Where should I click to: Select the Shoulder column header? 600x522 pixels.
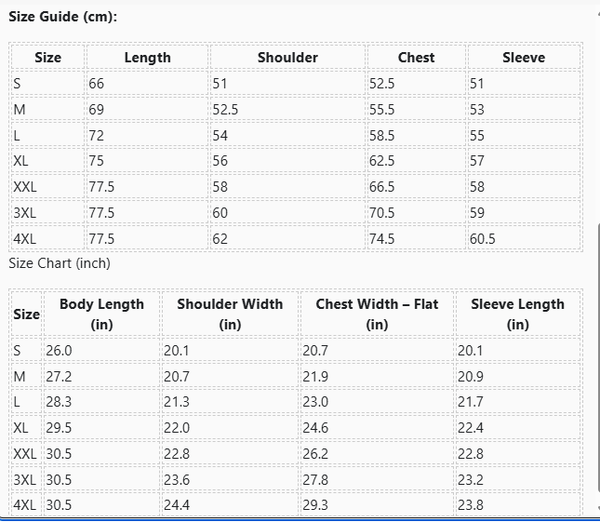pyautogui.click(x=288, y=58)
